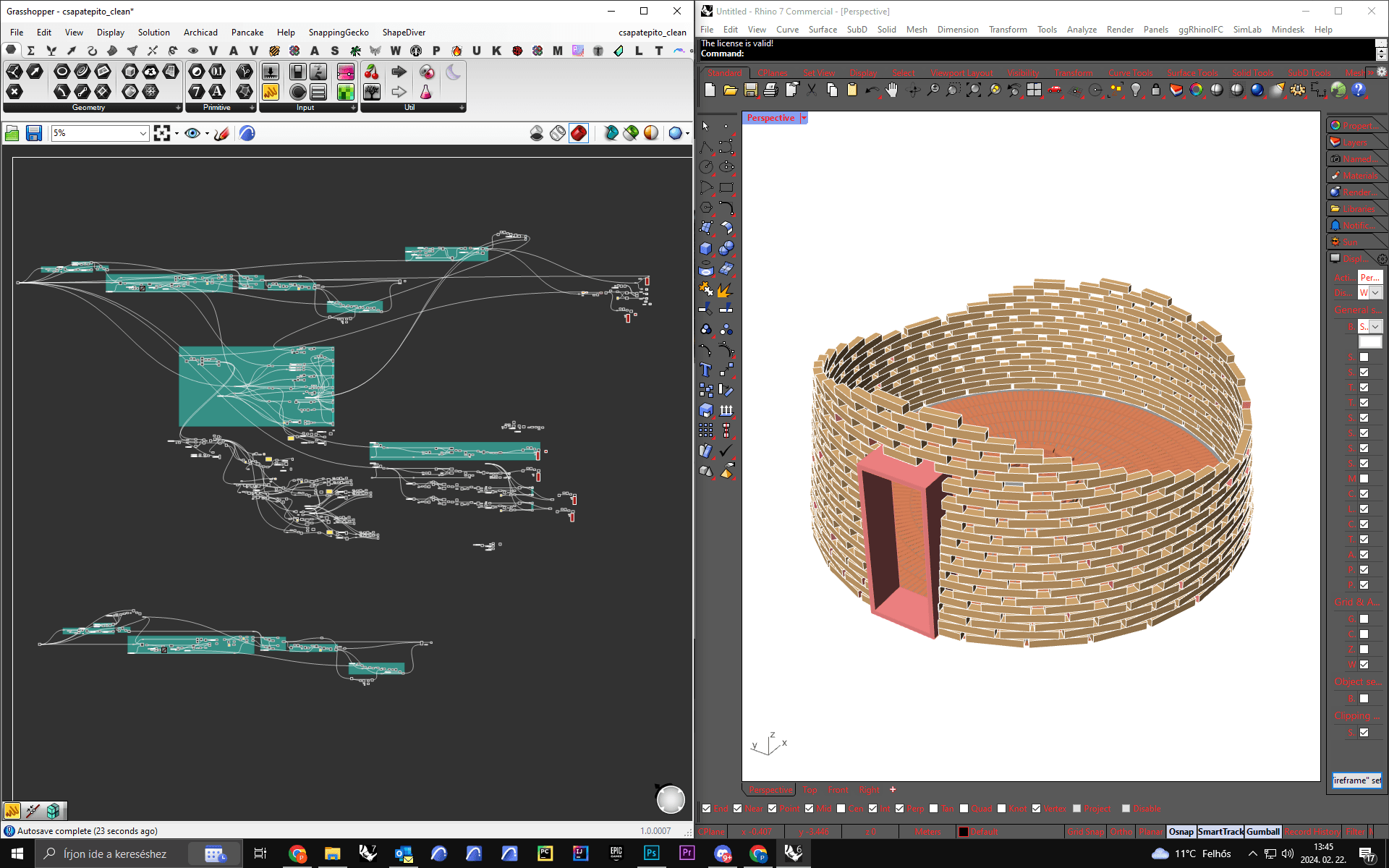Open Photoshop from the Windows taskbar
Screen dimensions: 1389x868
pyautogui.click(x=651, y=854)
